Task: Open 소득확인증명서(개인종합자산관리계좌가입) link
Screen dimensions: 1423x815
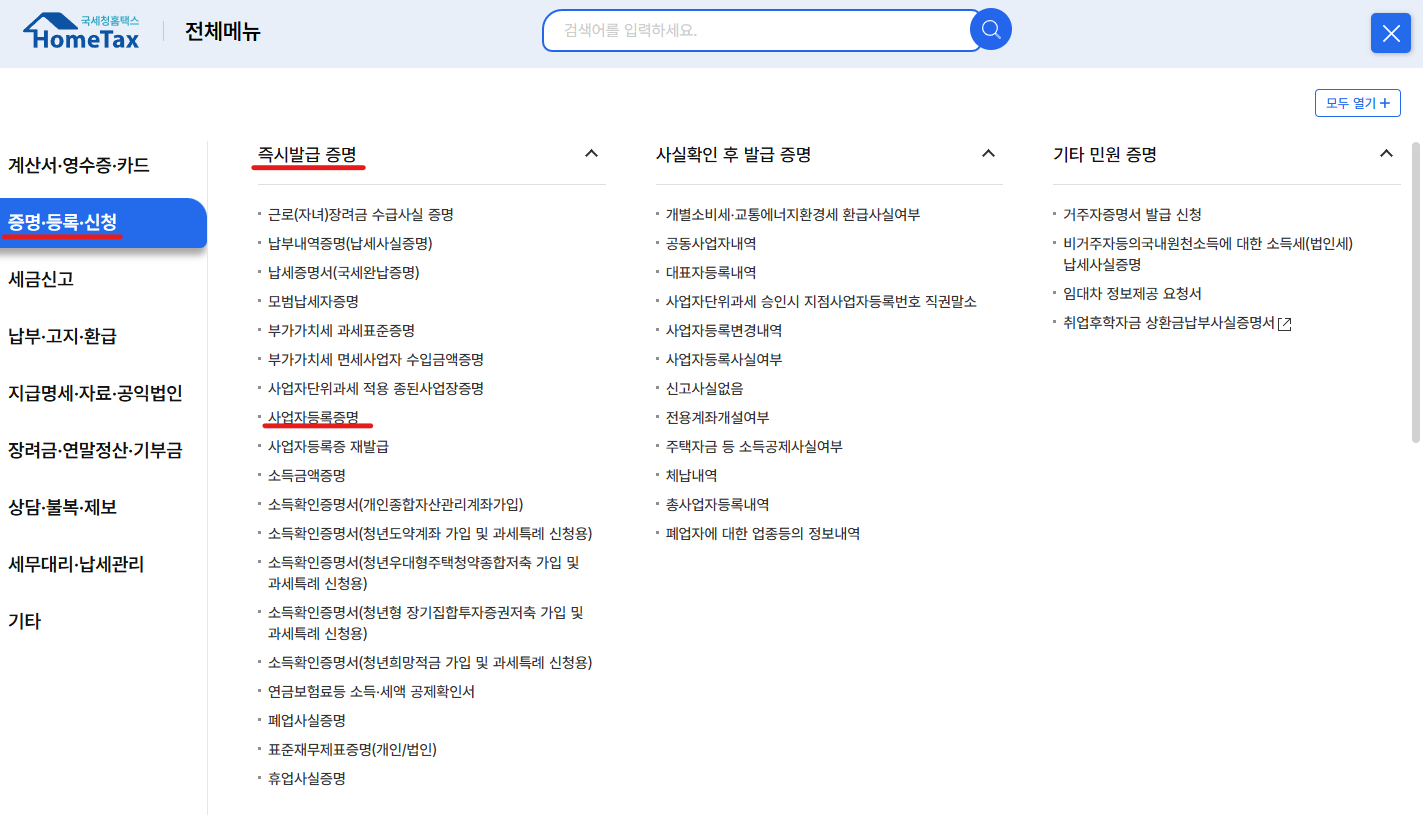Action: (x=396, y=505)
